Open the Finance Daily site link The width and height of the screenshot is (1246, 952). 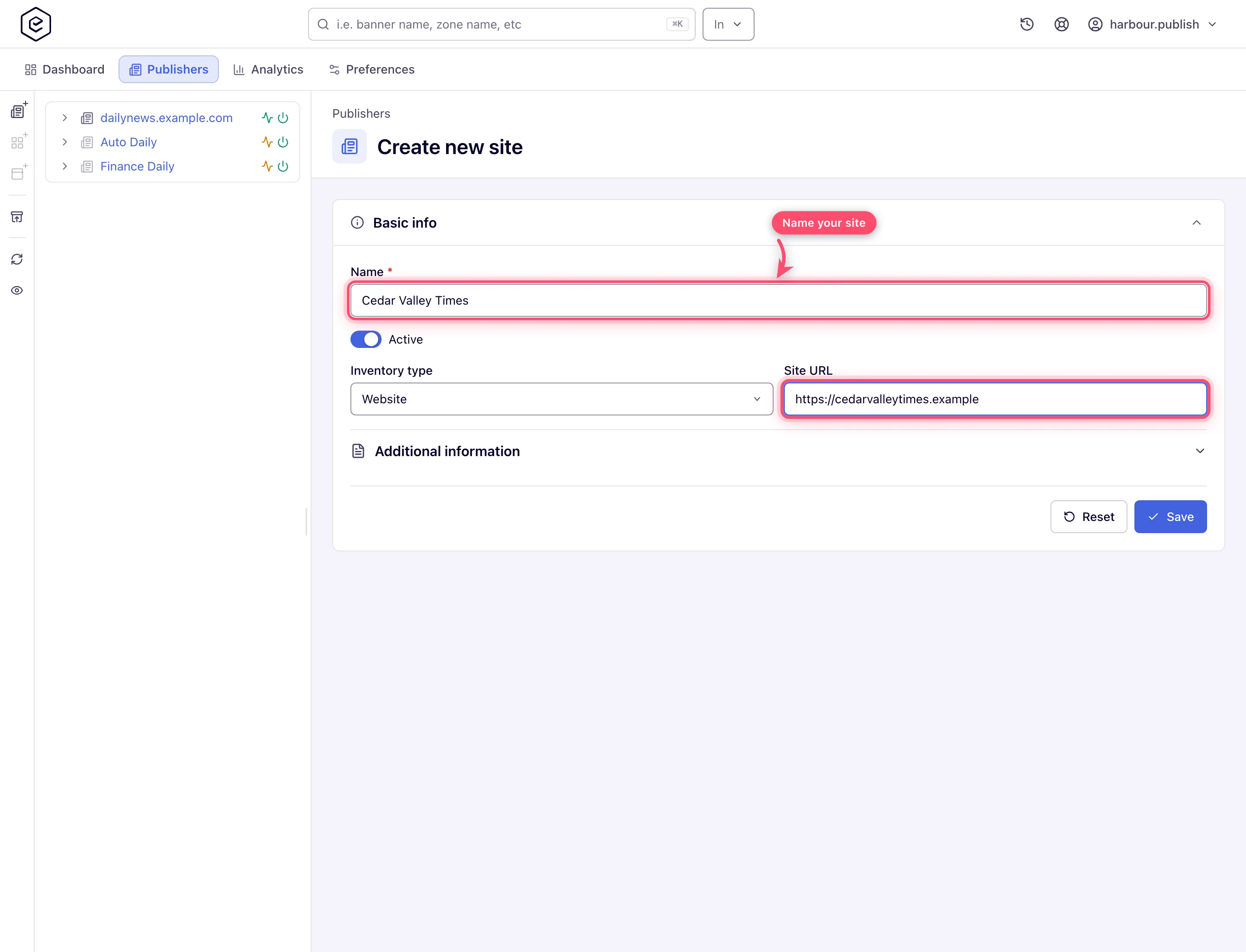(137, 166)
